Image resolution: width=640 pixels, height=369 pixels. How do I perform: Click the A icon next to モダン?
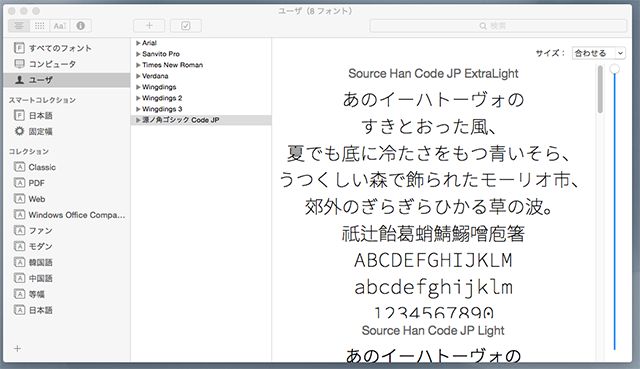tap(19, 246)
